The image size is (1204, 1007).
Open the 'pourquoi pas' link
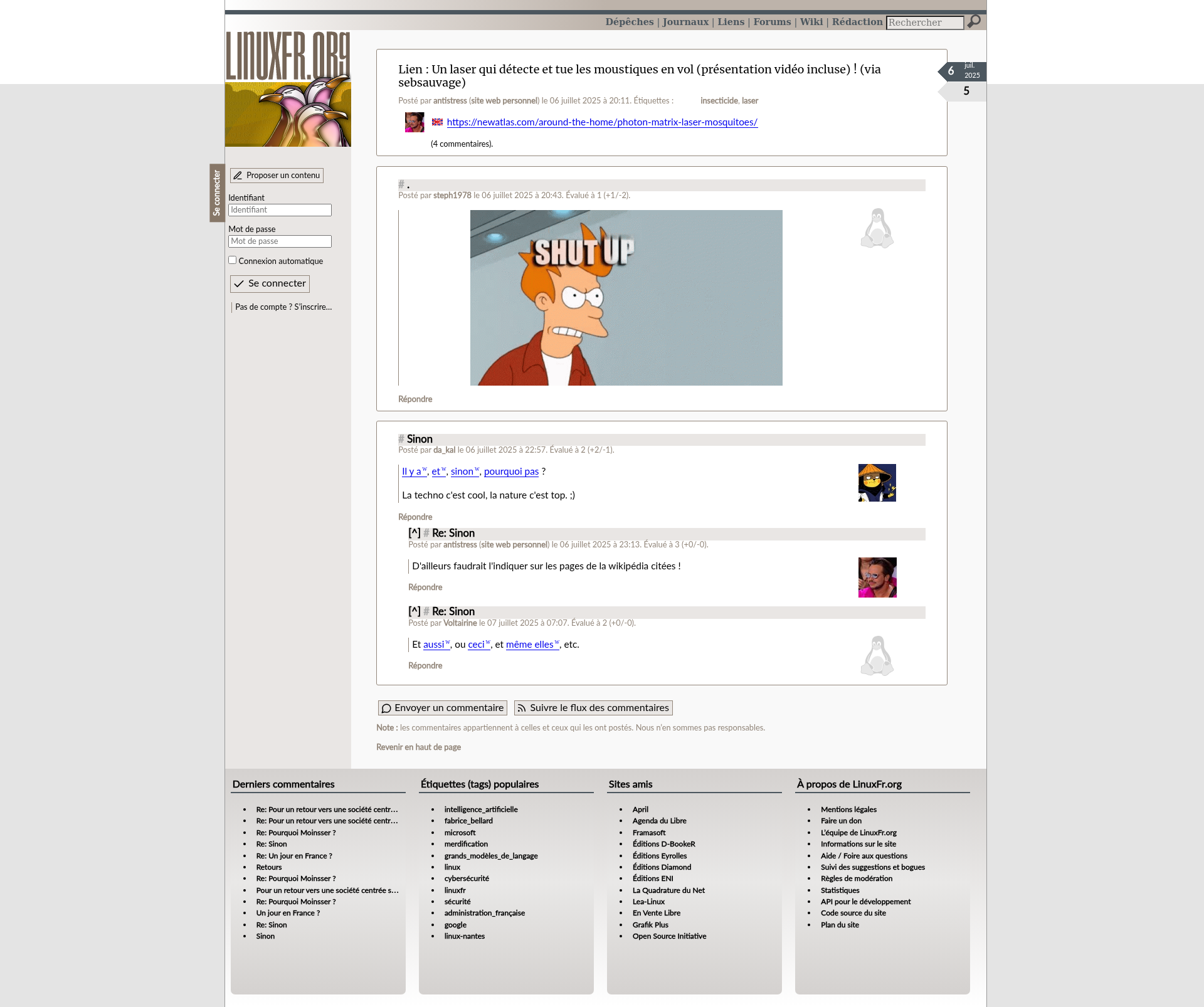coord(511,472)
